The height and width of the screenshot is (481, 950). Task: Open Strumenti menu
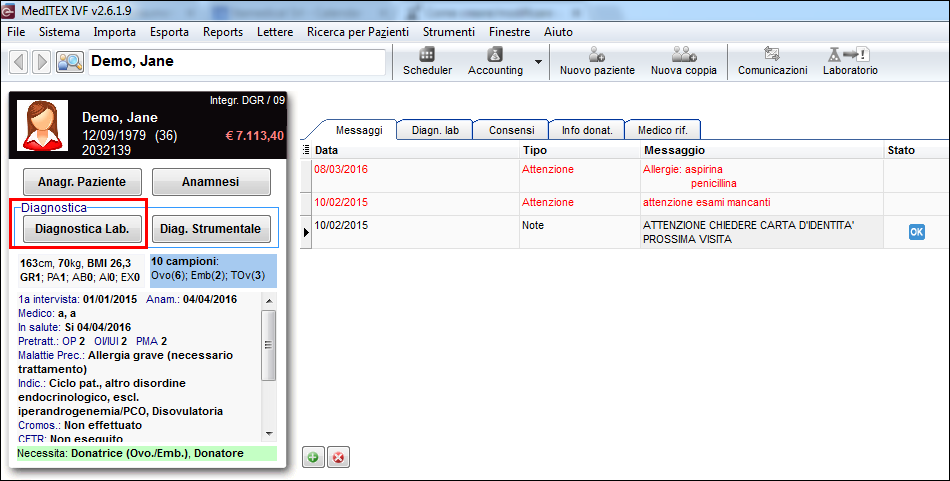tap(449, 32)
